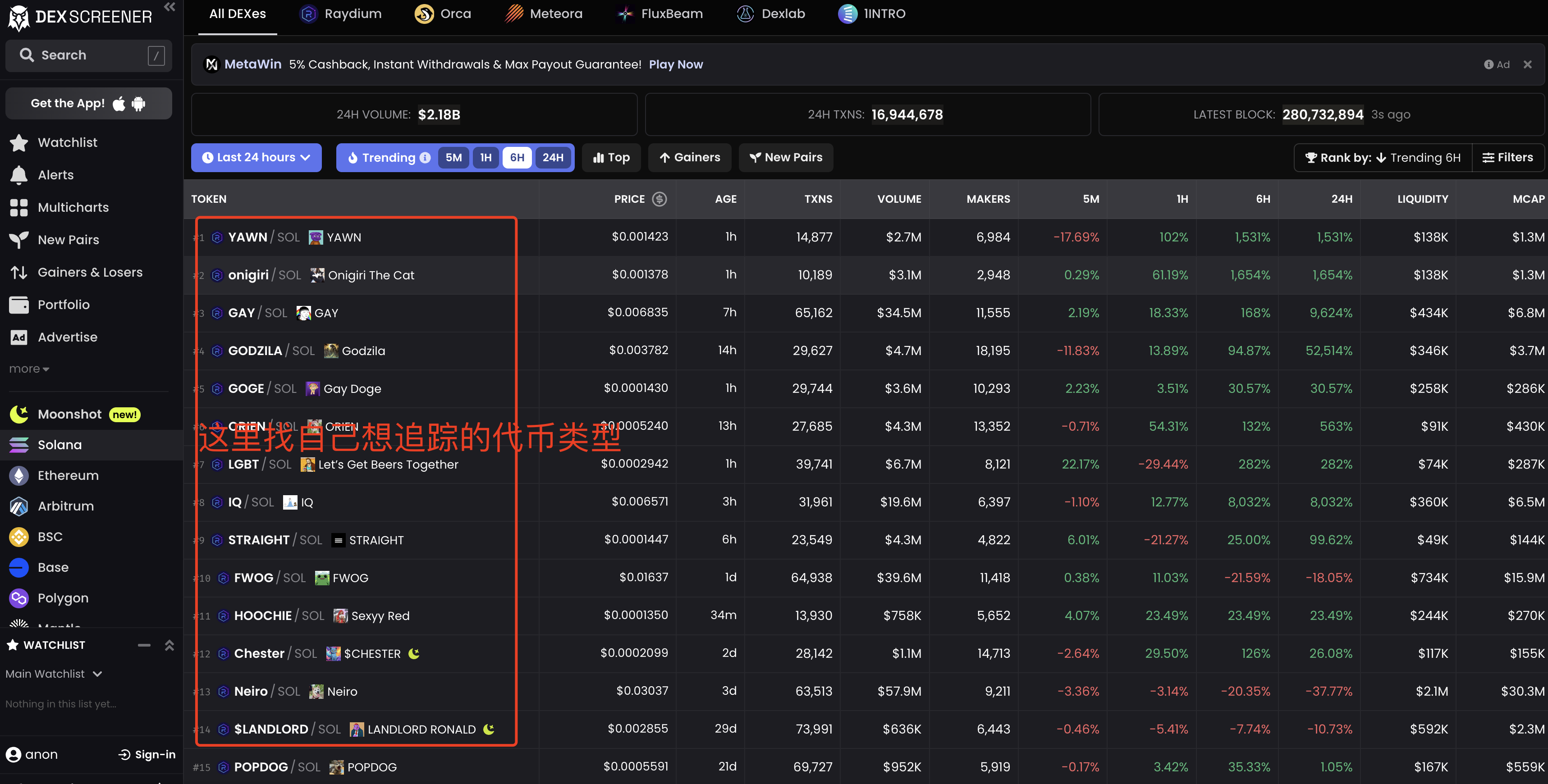This screenshot has height=784, width=1548.
Task: Open Main Watchlist dropdown
Action: (x=54, y=674)
